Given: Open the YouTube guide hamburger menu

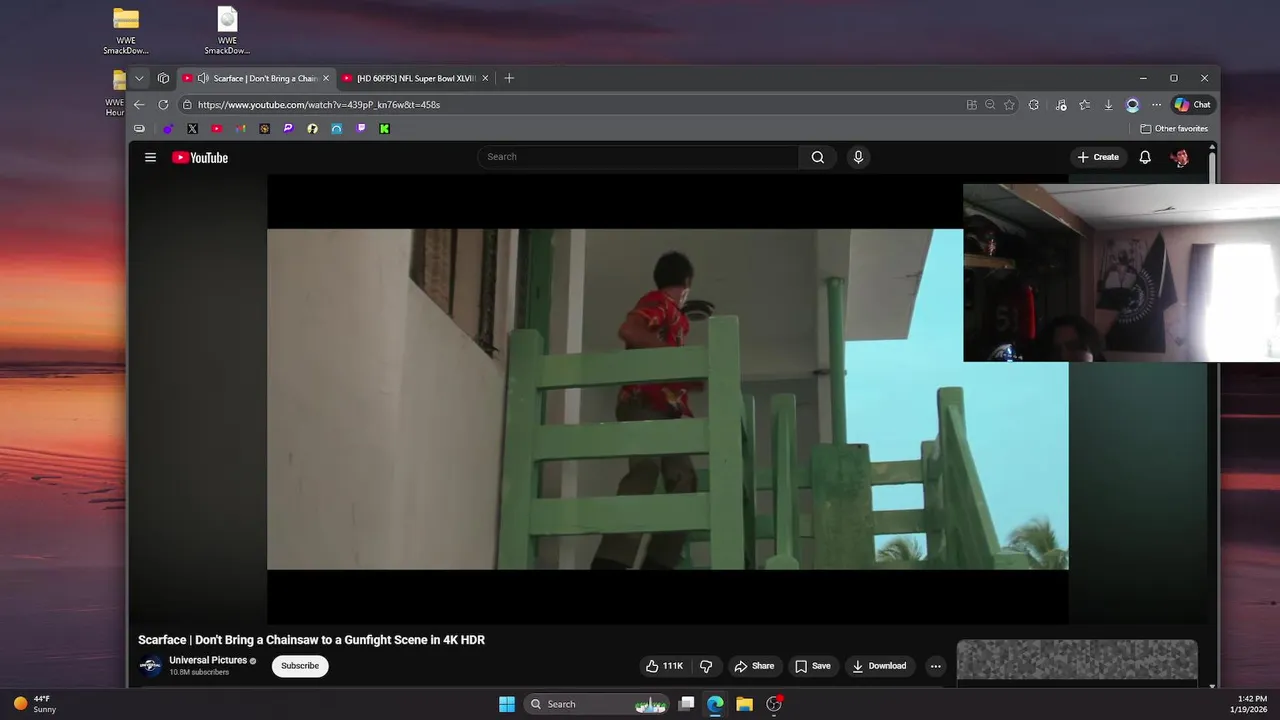Looking at the screenshot, I should [x=150, y=157].
